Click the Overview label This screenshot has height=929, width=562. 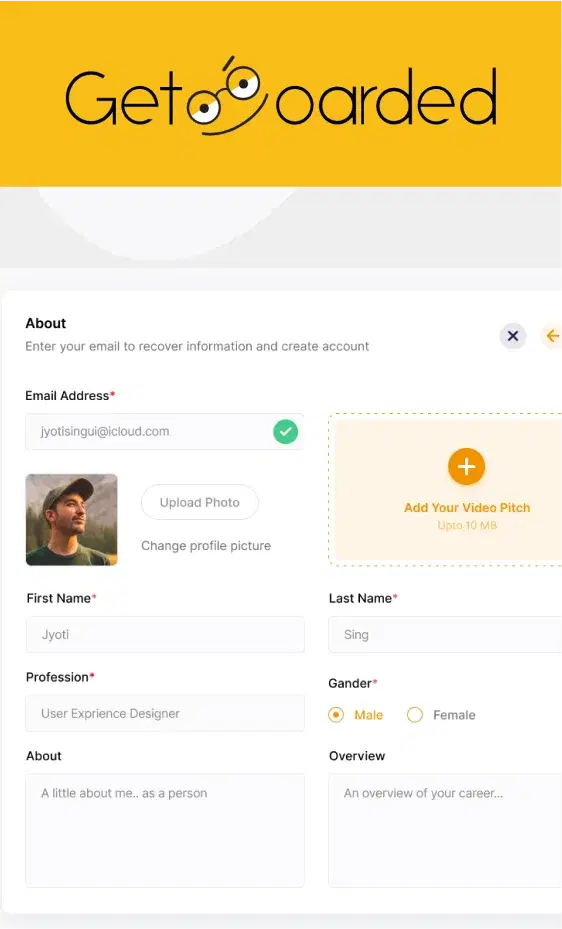pos(357,756)
